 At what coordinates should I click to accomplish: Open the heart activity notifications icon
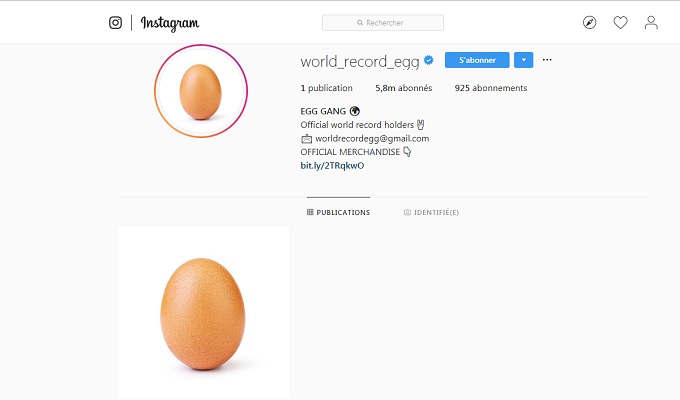pyautogui.click(x=620, y=23)
